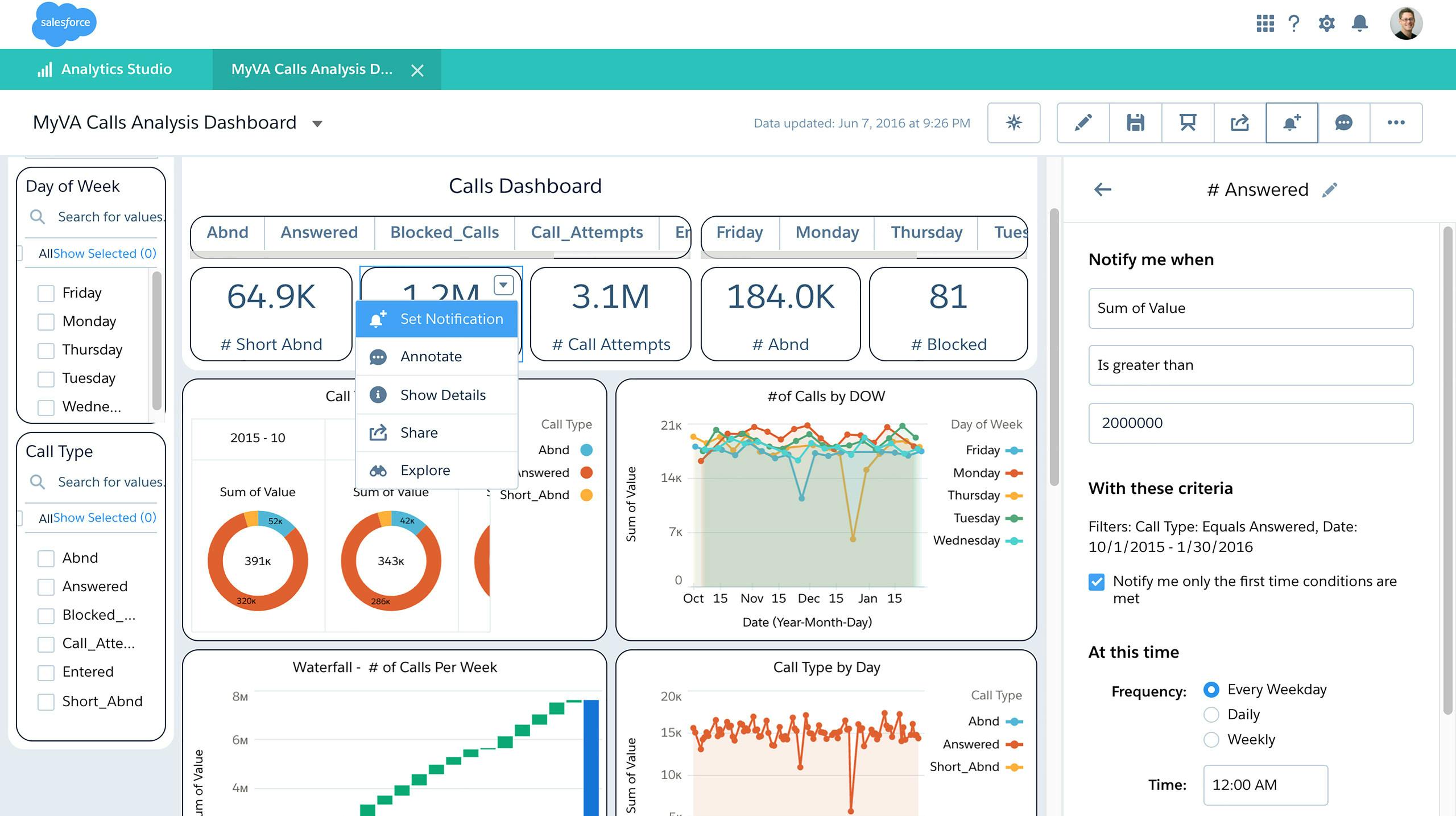Open the 1.2M widget dropdown arrow
This screenshot has width=1456, height=816.
(504, 285)
